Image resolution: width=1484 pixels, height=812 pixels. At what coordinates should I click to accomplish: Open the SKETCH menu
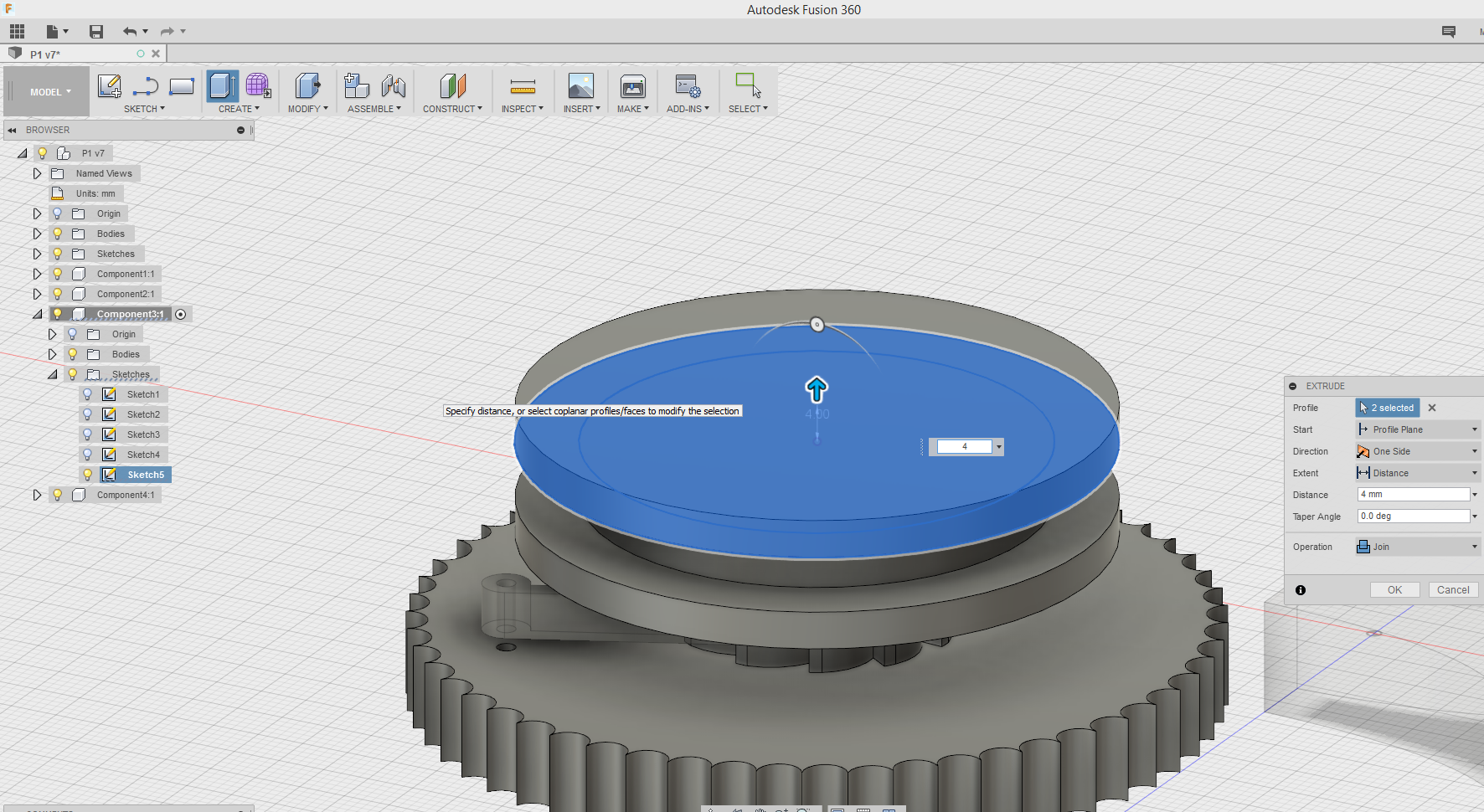point(144,109)
